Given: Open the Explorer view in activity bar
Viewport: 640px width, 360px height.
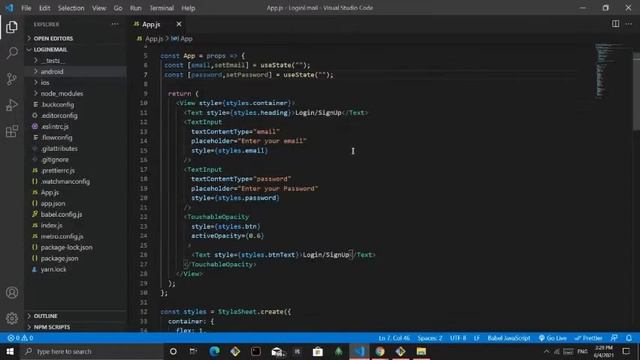Looking at the screenshot, I should coord(12,27).
